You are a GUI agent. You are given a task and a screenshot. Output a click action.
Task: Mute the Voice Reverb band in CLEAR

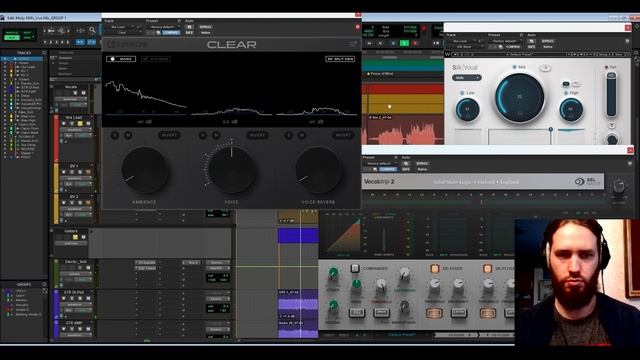pos(302,135)
